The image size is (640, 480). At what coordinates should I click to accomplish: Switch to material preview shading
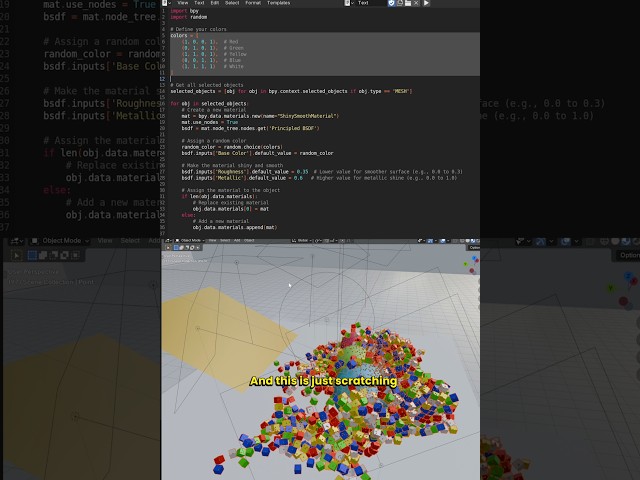tap(473, 240)
